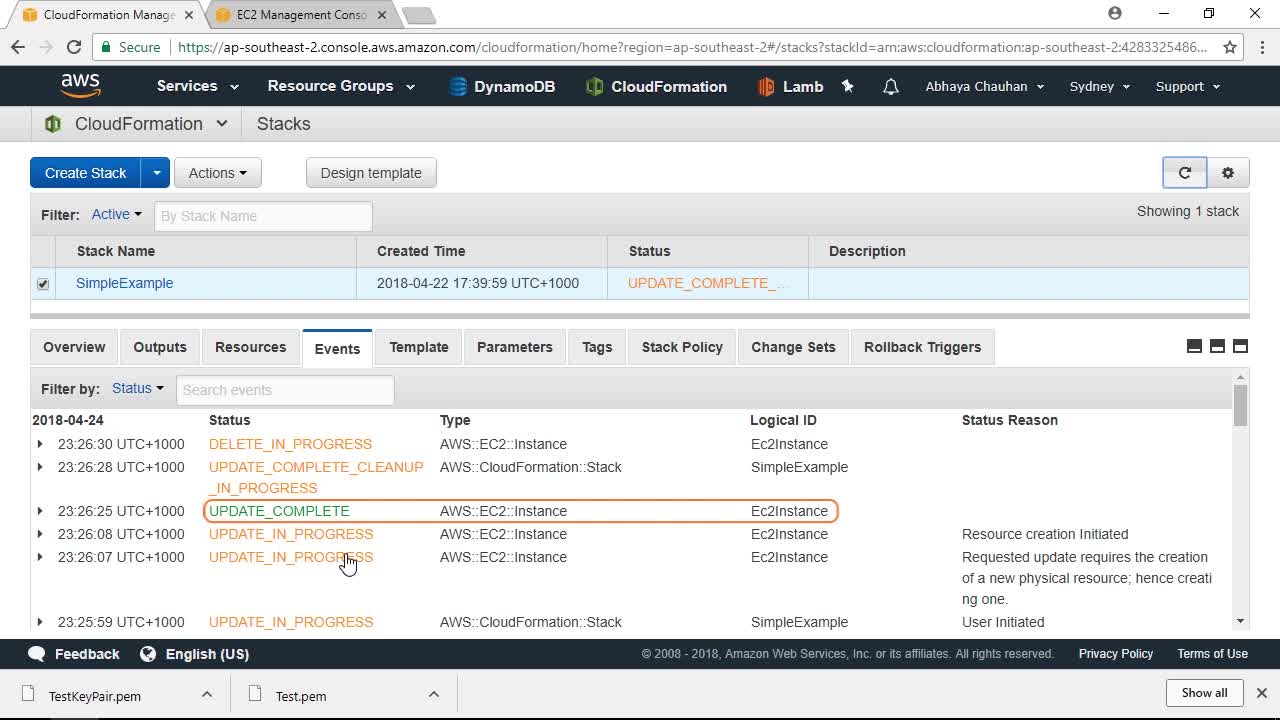
Task: Switch to the Tags tab
Action: [x=597, y=347]
